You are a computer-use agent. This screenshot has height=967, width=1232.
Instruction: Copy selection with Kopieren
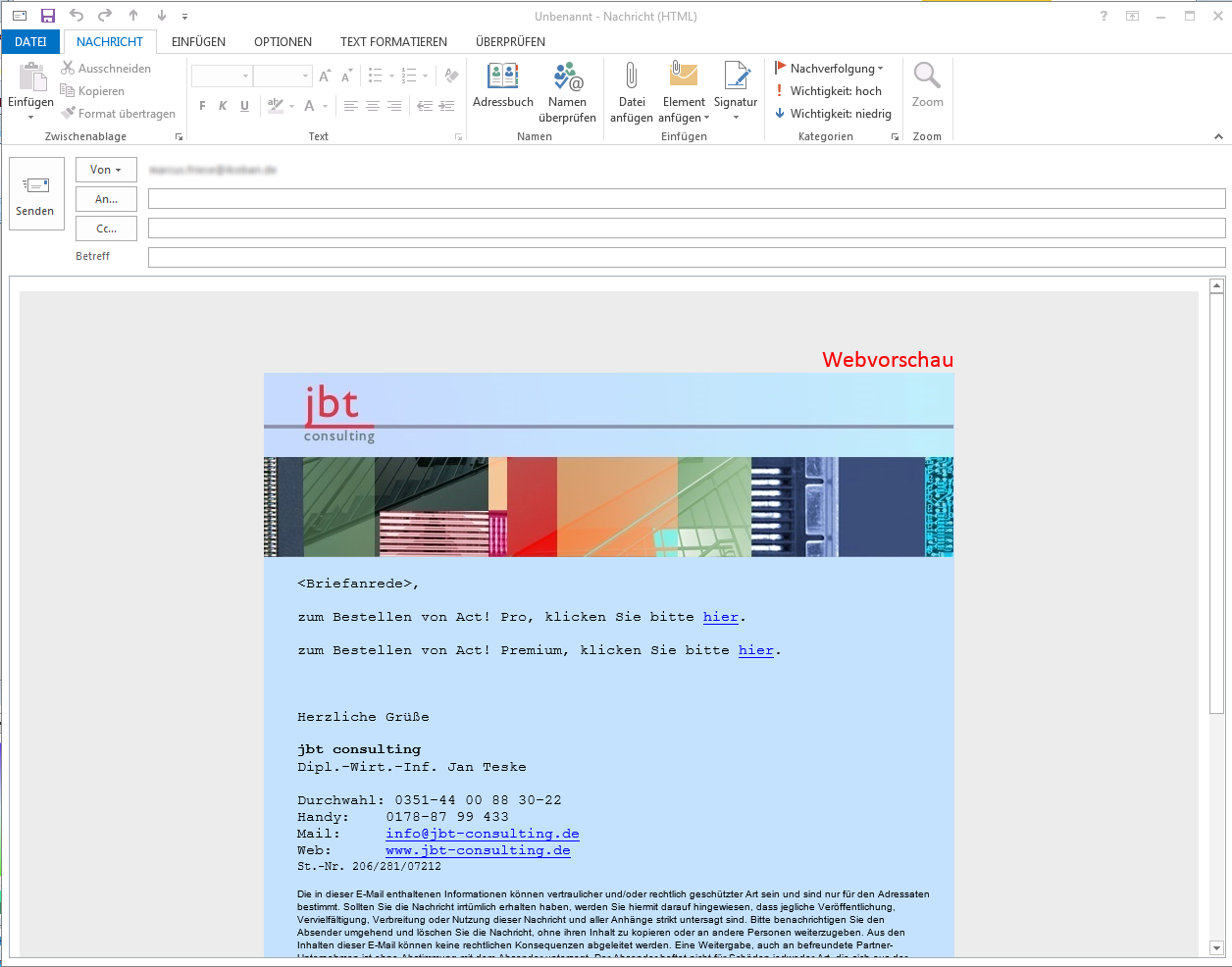(92, 91)
